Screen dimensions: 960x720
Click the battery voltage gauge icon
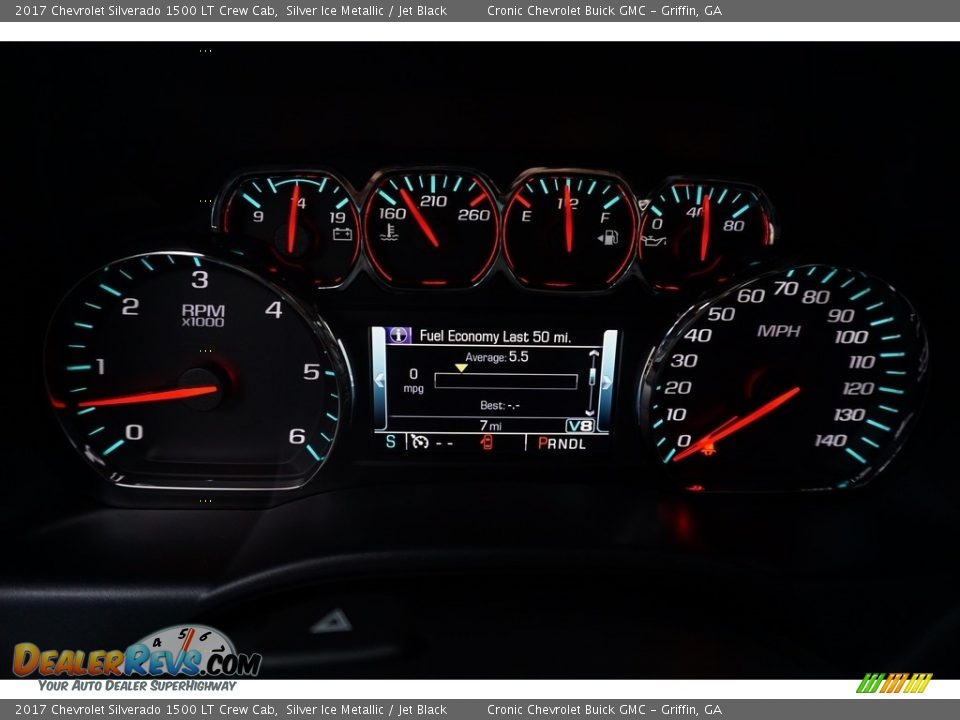342,234
